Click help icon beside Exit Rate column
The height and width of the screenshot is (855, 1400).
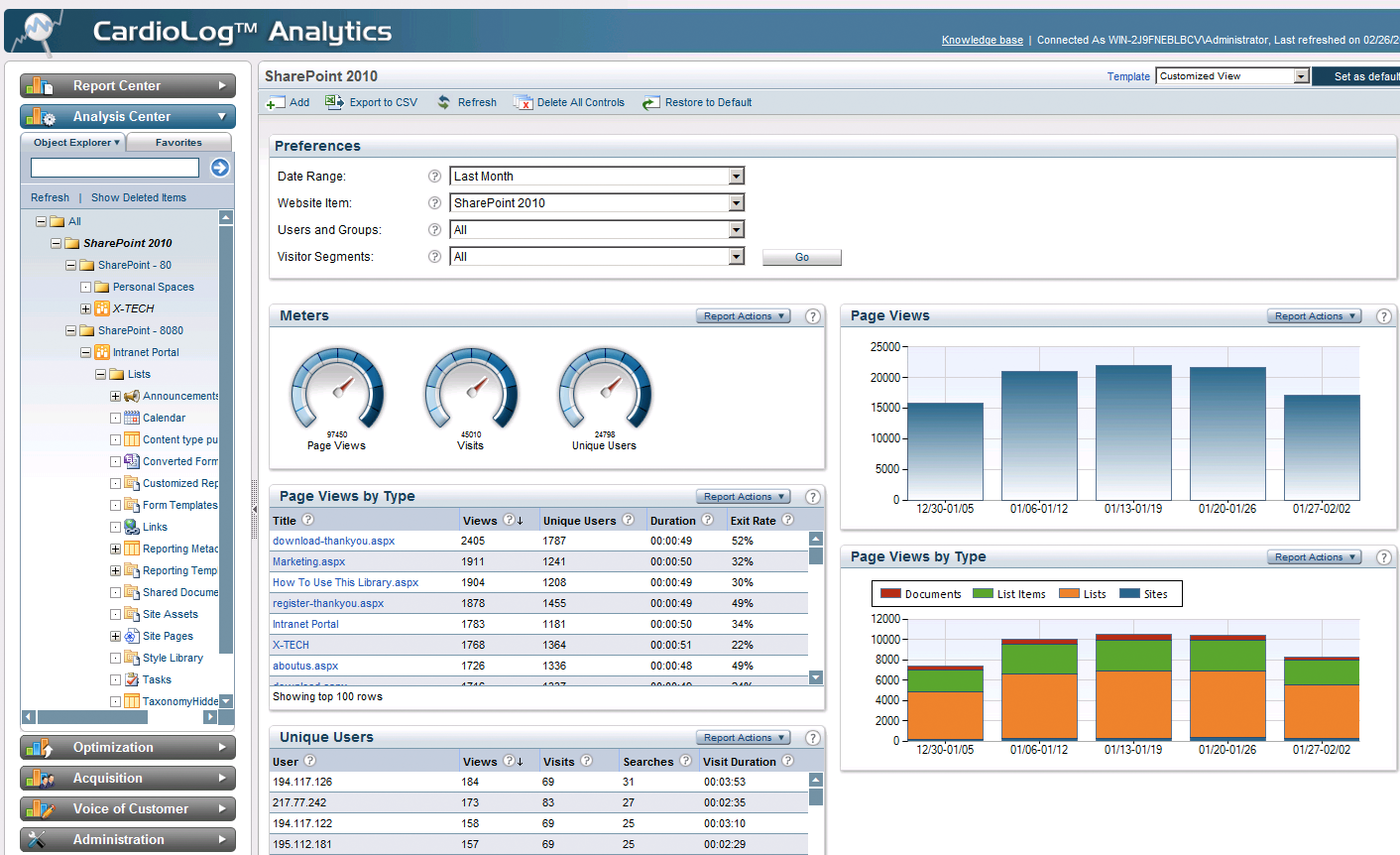pyautogui.click(x=787, y=519)
